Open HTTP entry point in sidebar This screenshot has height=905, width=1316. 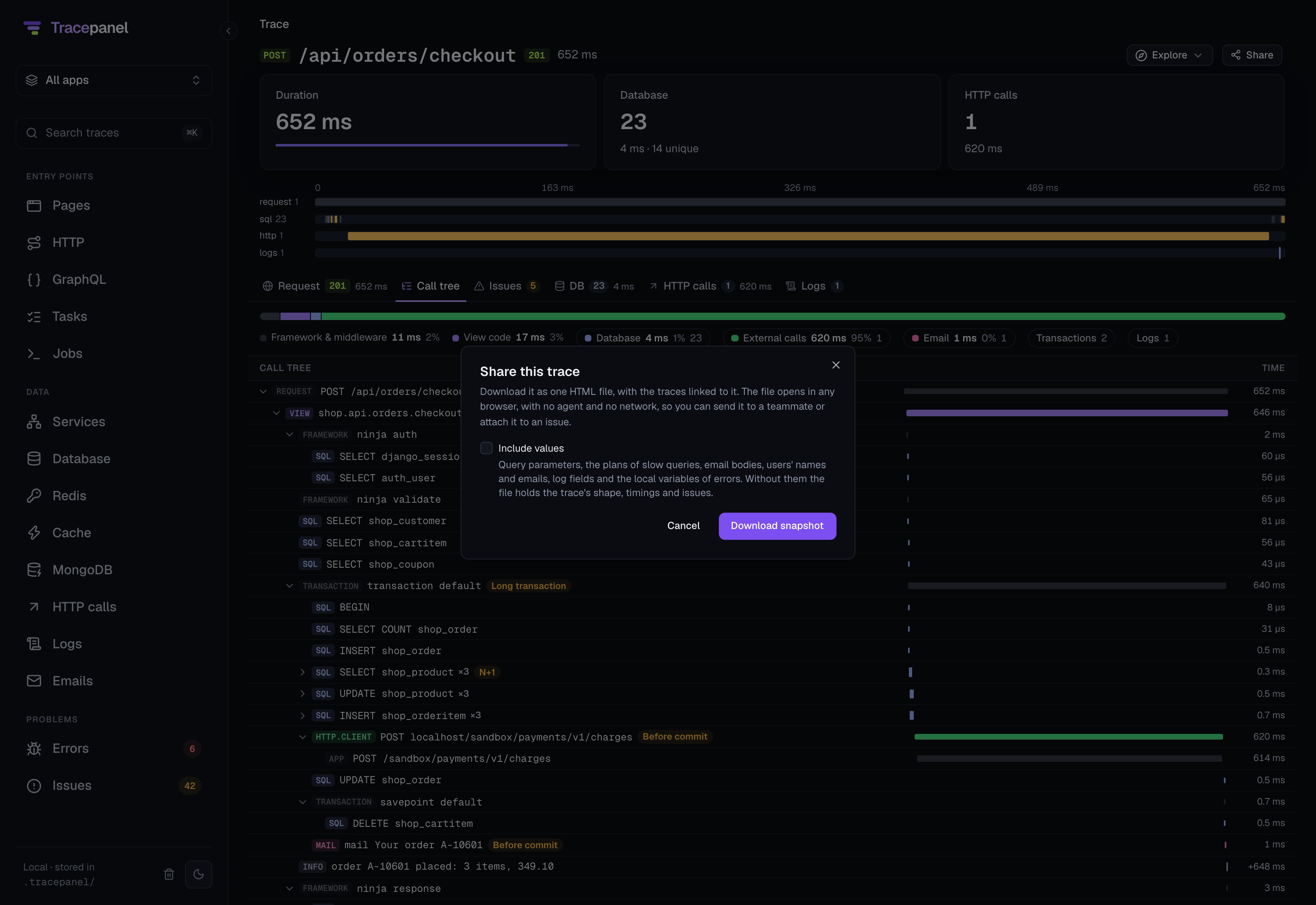click(x=114, y=243)
